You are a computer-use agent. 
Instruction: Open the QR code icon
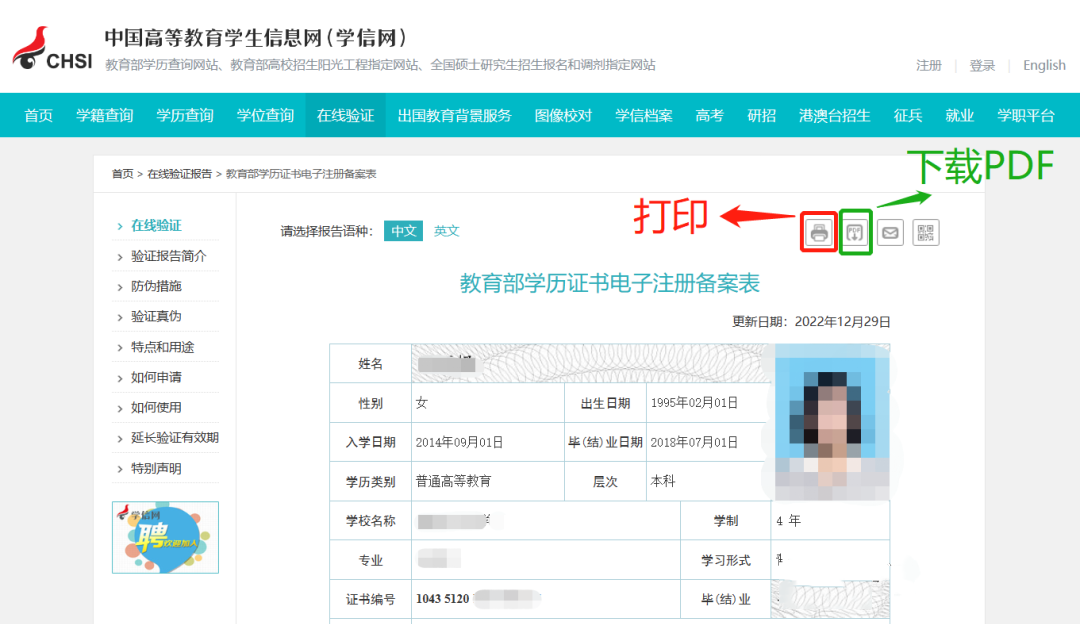point(925,231)
